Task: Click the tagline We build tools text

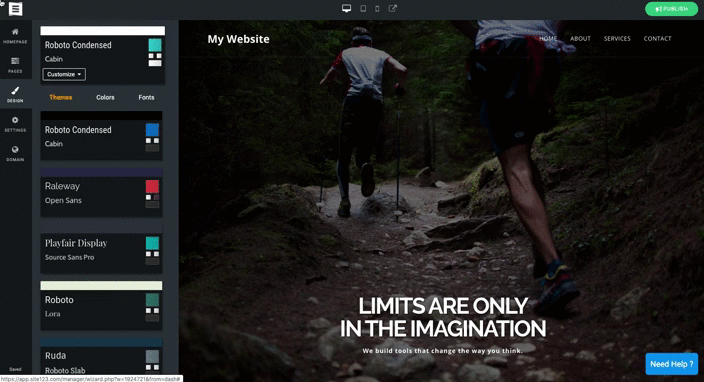Action: 442,351
